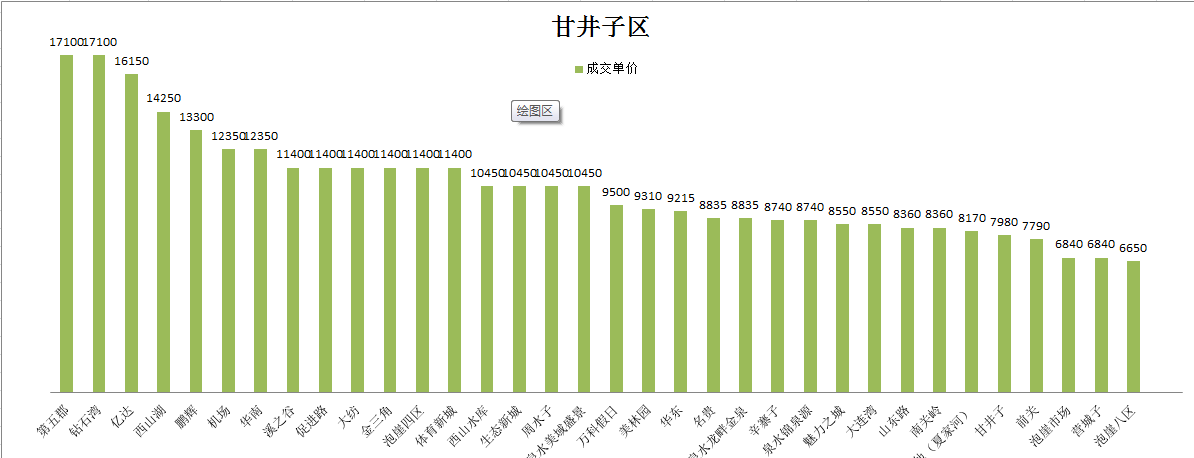This screenshot has height=458, width=1194.
Task: Click the data label 9500
Action: click(616, 192)
